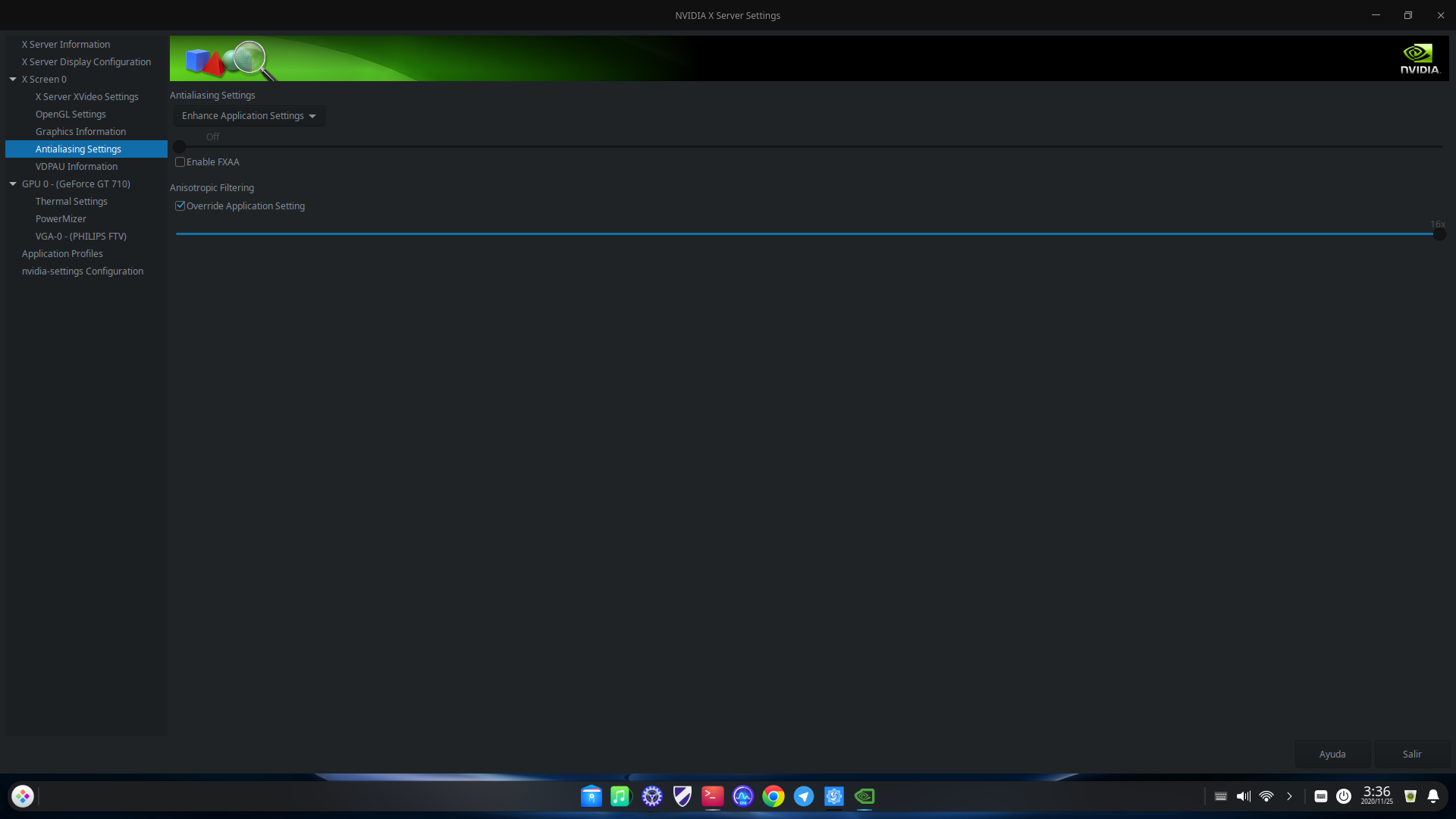The width and height of the screenshot is (1456, 819).
Task: Uncheck Override Application Setting for anisotropic filtering
Action: [x=180, y=206]
